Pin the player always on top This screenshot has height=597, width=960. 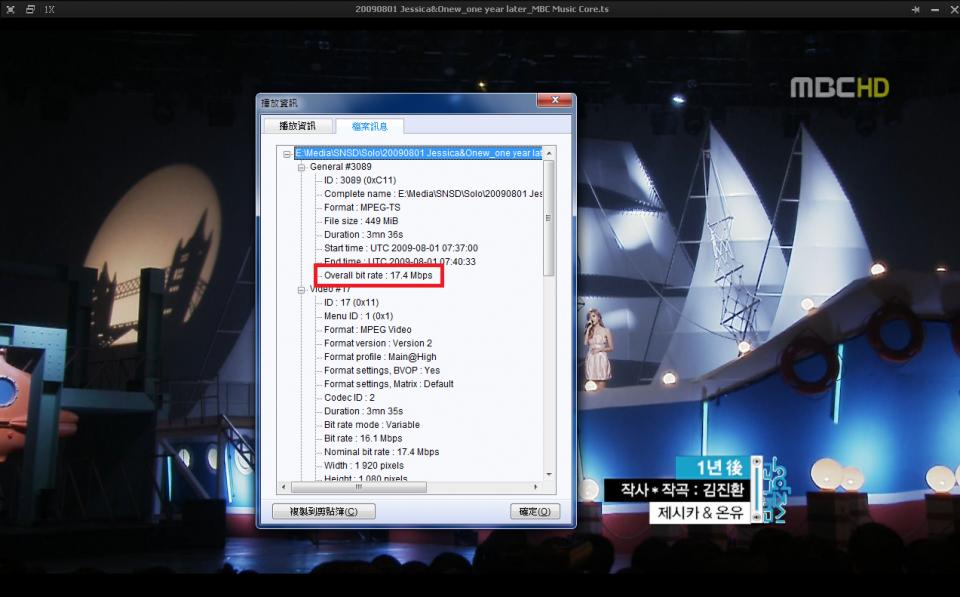[x=916, y=9]
